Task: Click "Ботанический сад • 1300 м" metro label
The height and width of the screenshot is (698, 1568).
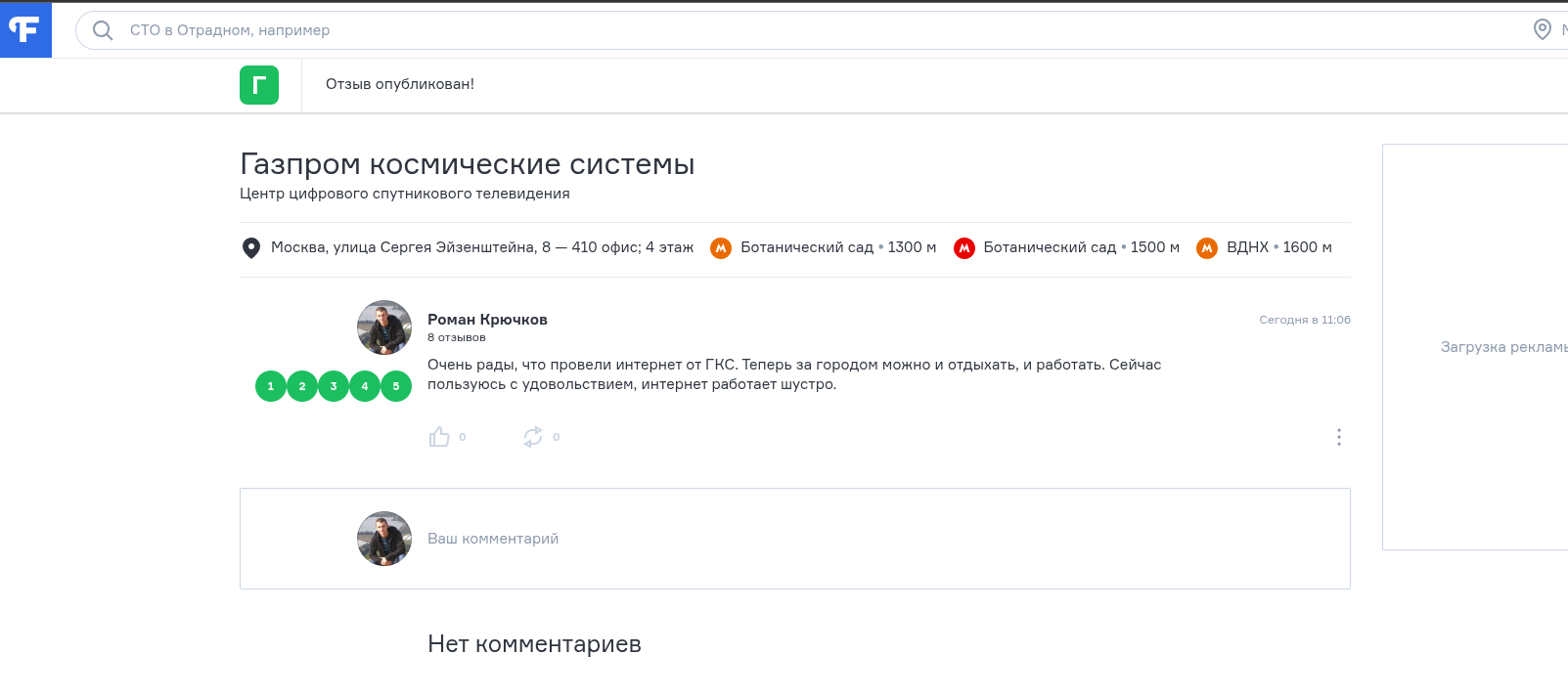Action: point(838,247)
